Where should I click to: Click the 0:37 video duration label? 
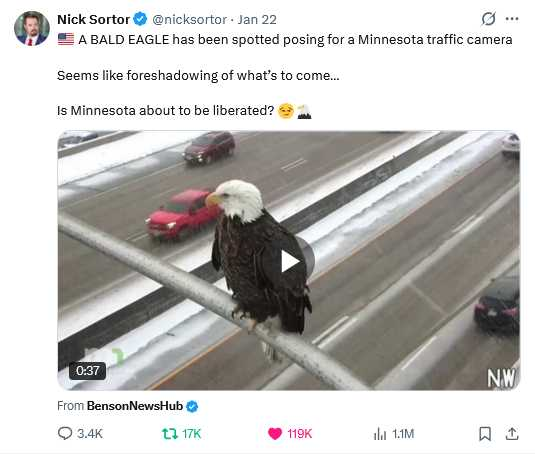click(x=88, y=370)
